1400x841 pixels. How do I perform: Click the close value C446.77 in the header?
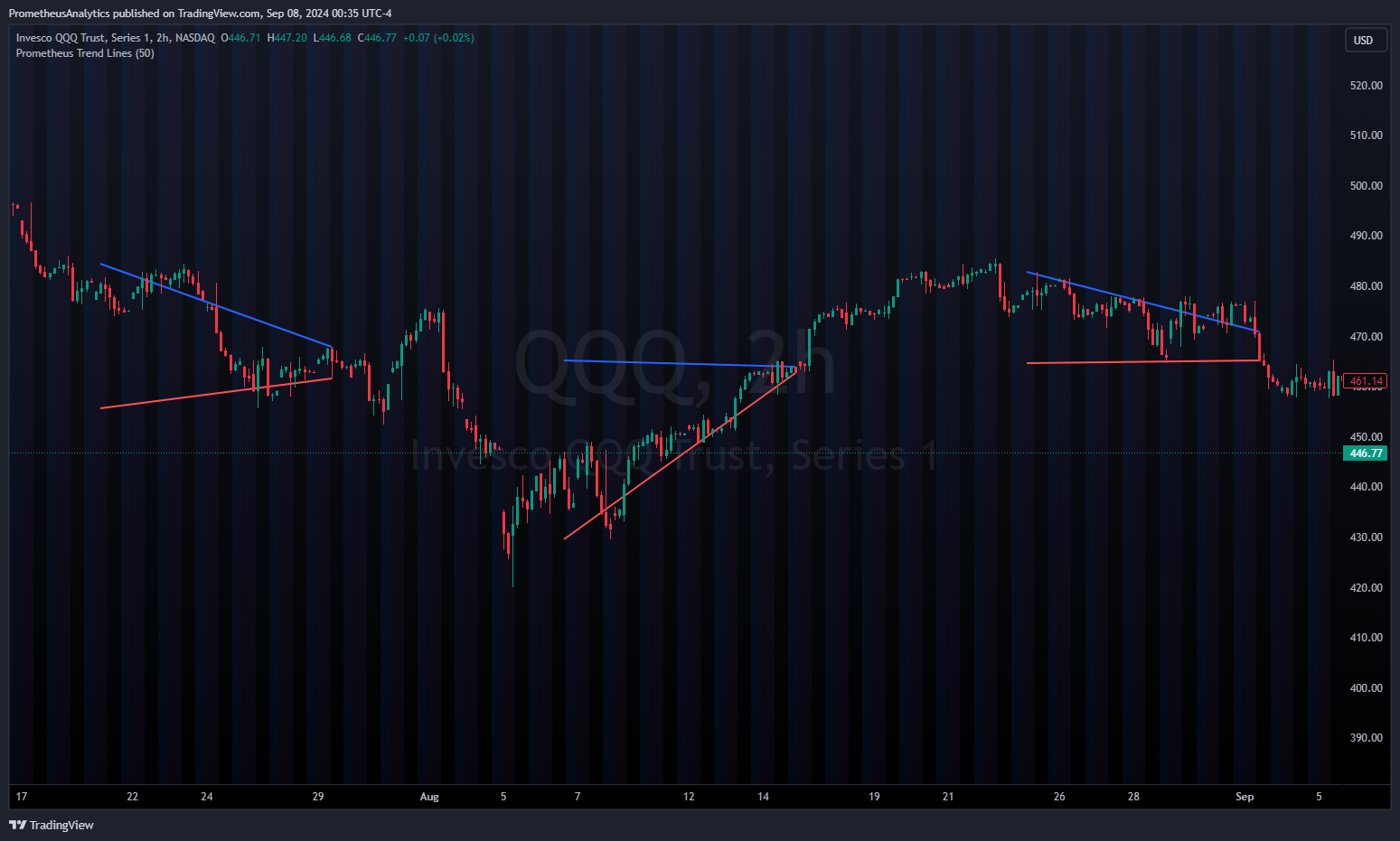tap(377, 38)
